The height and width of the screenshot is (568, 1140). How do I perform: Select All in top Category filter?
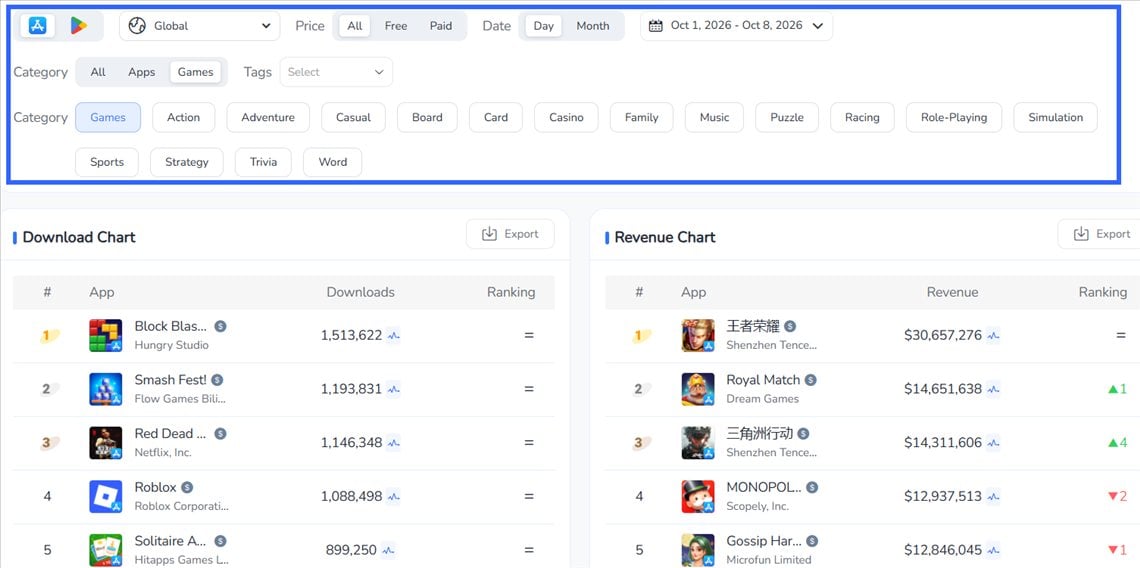point(98,72)
